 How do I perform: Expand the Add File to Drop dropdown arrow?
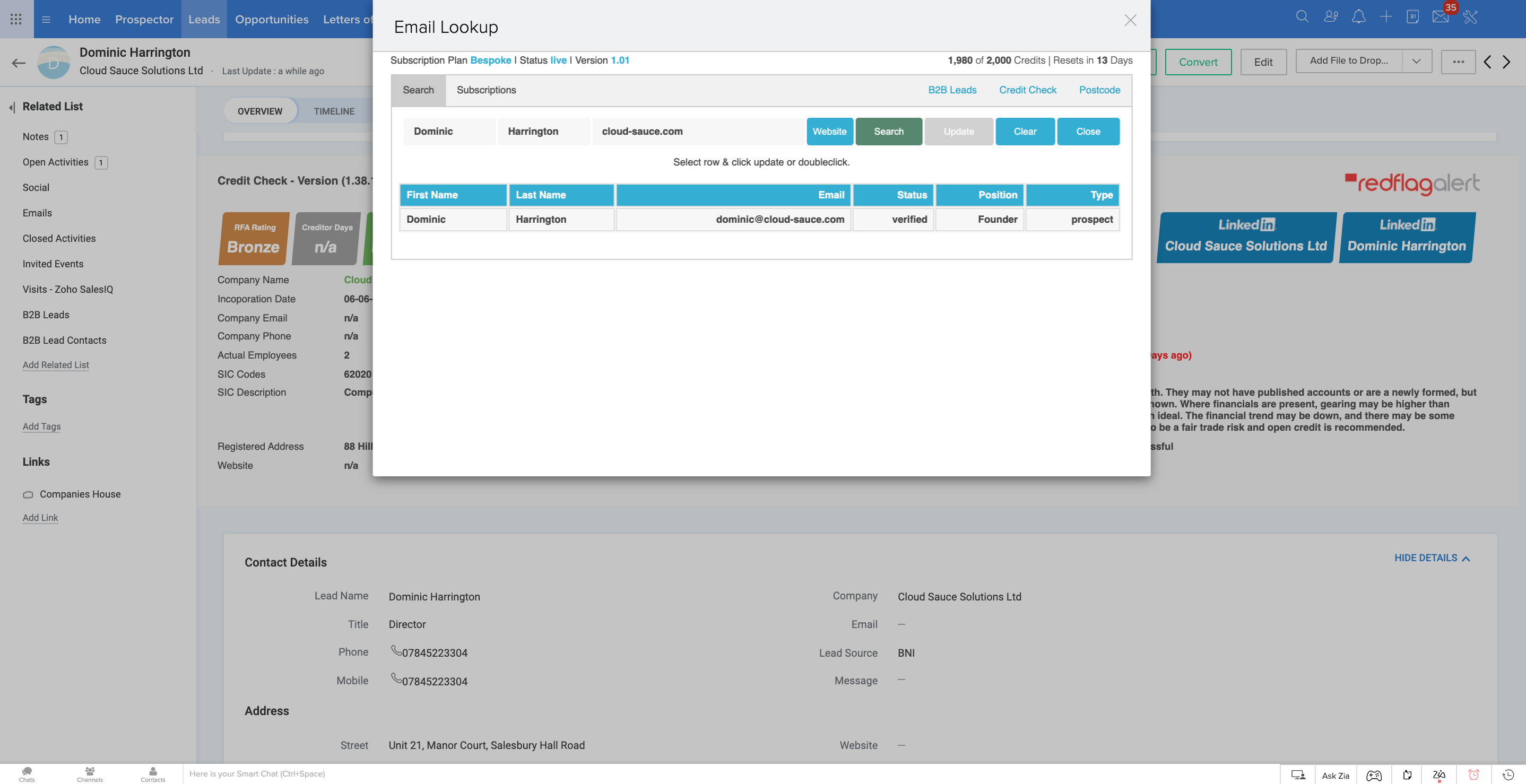pos(1416,61)
